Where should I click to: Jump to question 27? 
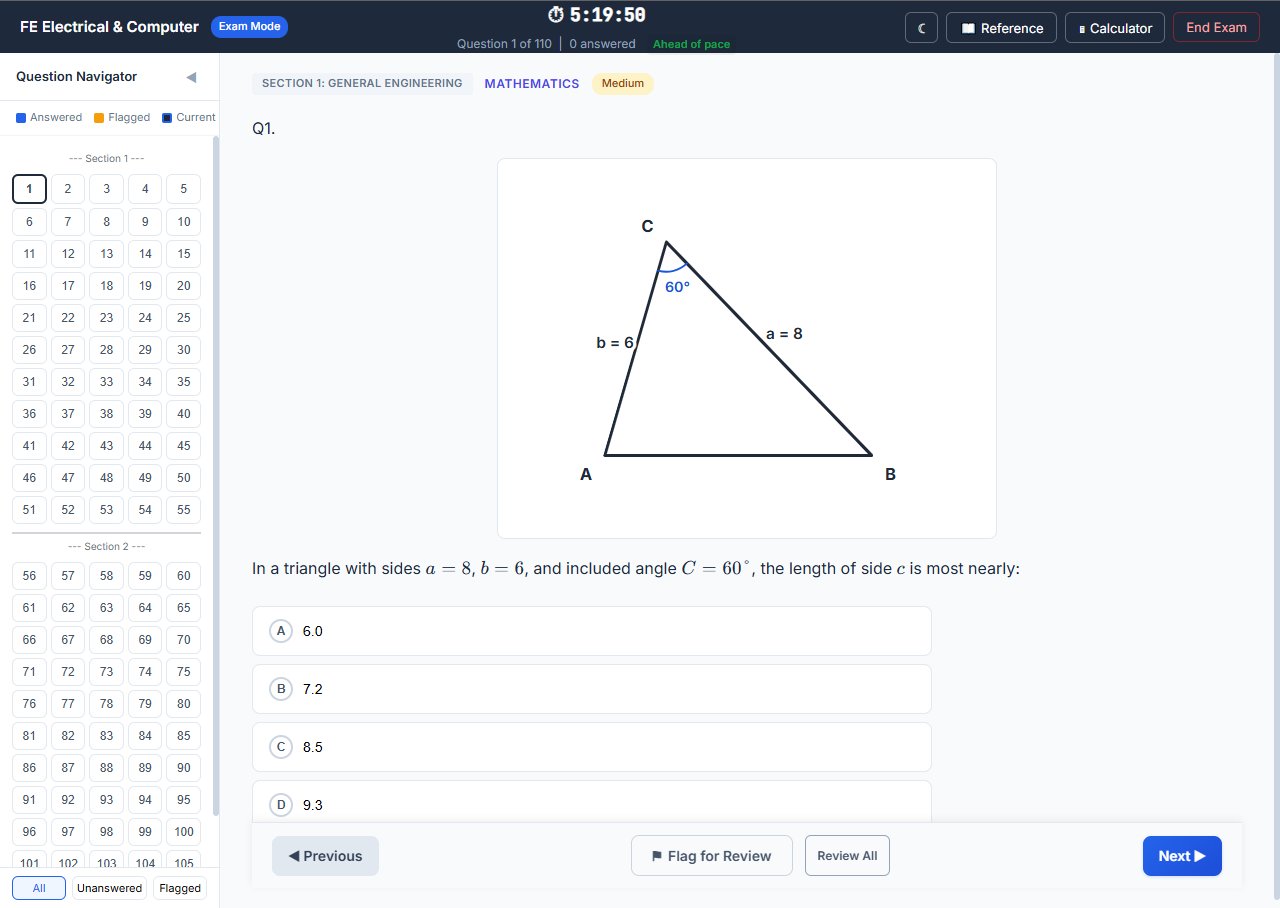(68, 350)
